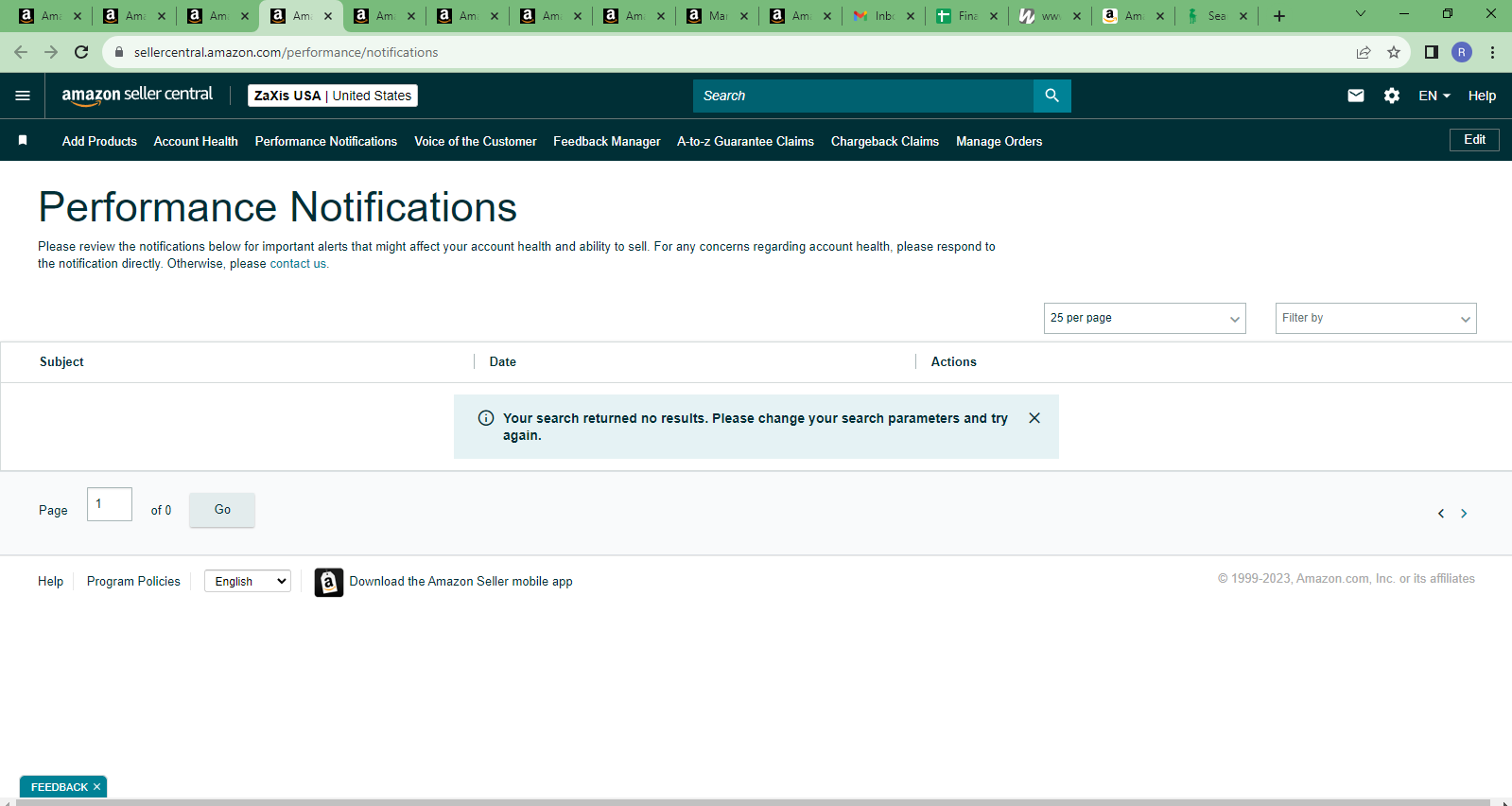
Task: Click the Amazon Seller Central logo
Action: tap(137, 95)
